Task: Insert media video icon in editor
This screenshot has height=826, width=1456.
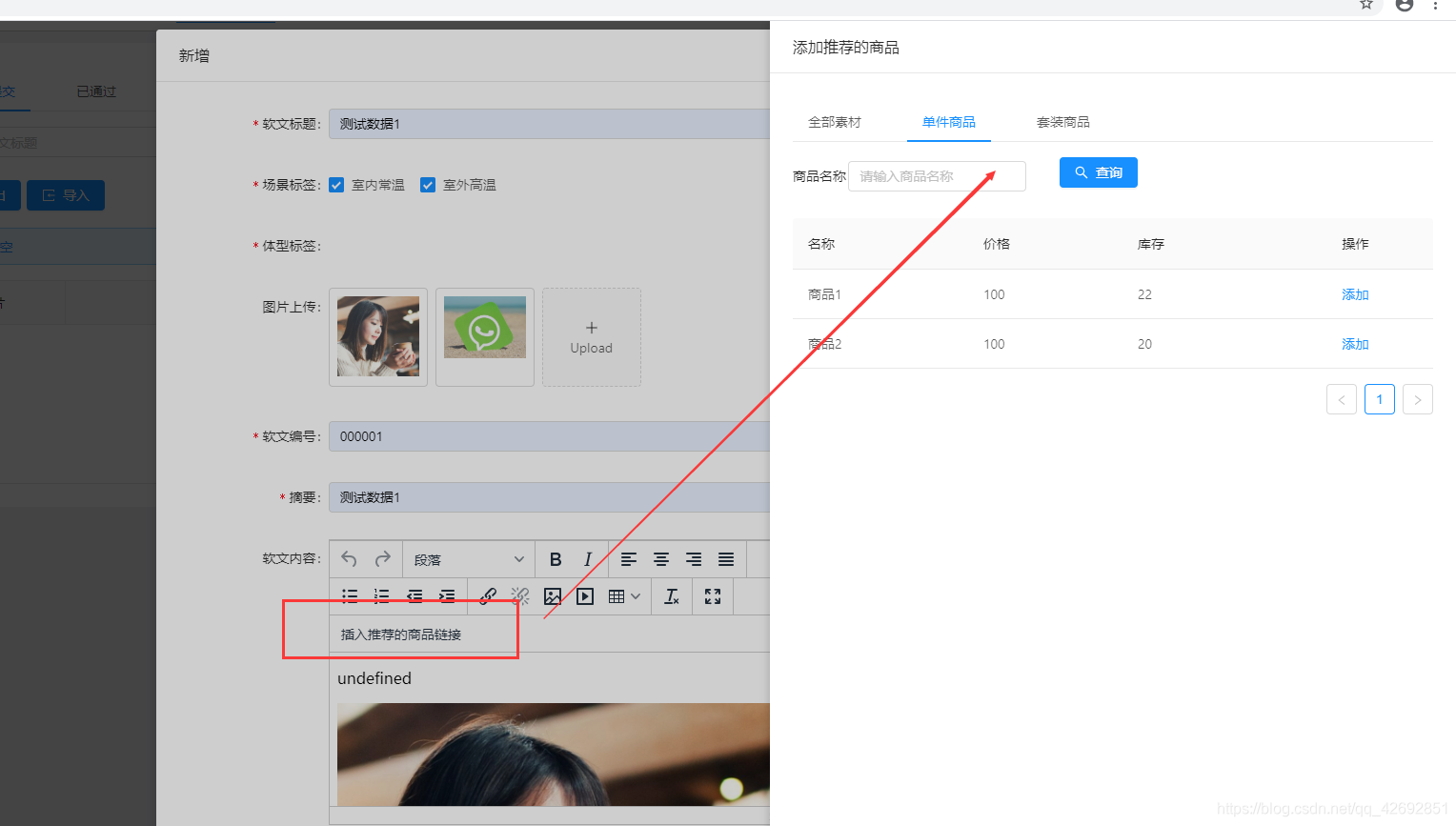Action: 585,596
